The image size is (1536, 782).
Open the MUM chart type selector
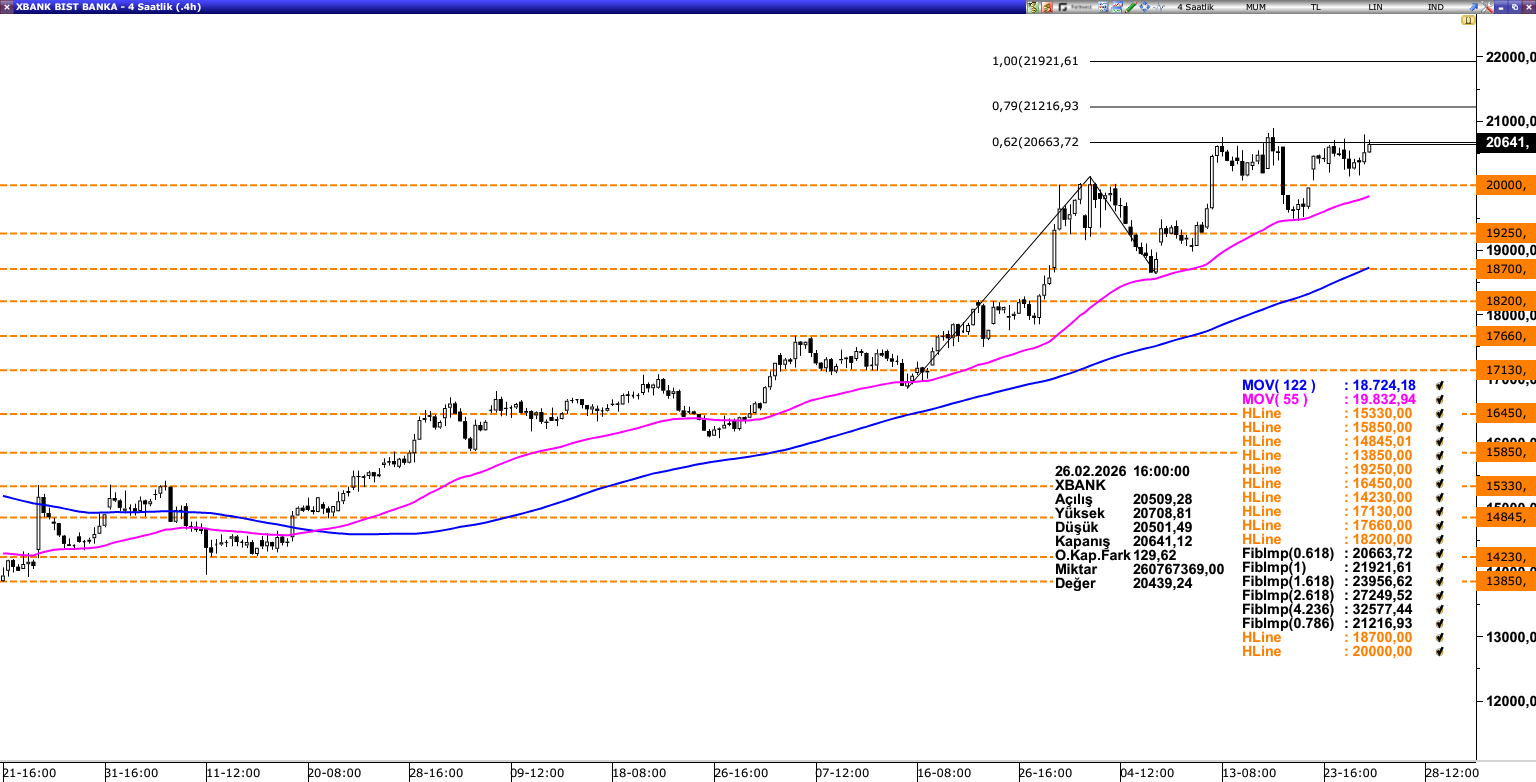tap(1256, 7)
